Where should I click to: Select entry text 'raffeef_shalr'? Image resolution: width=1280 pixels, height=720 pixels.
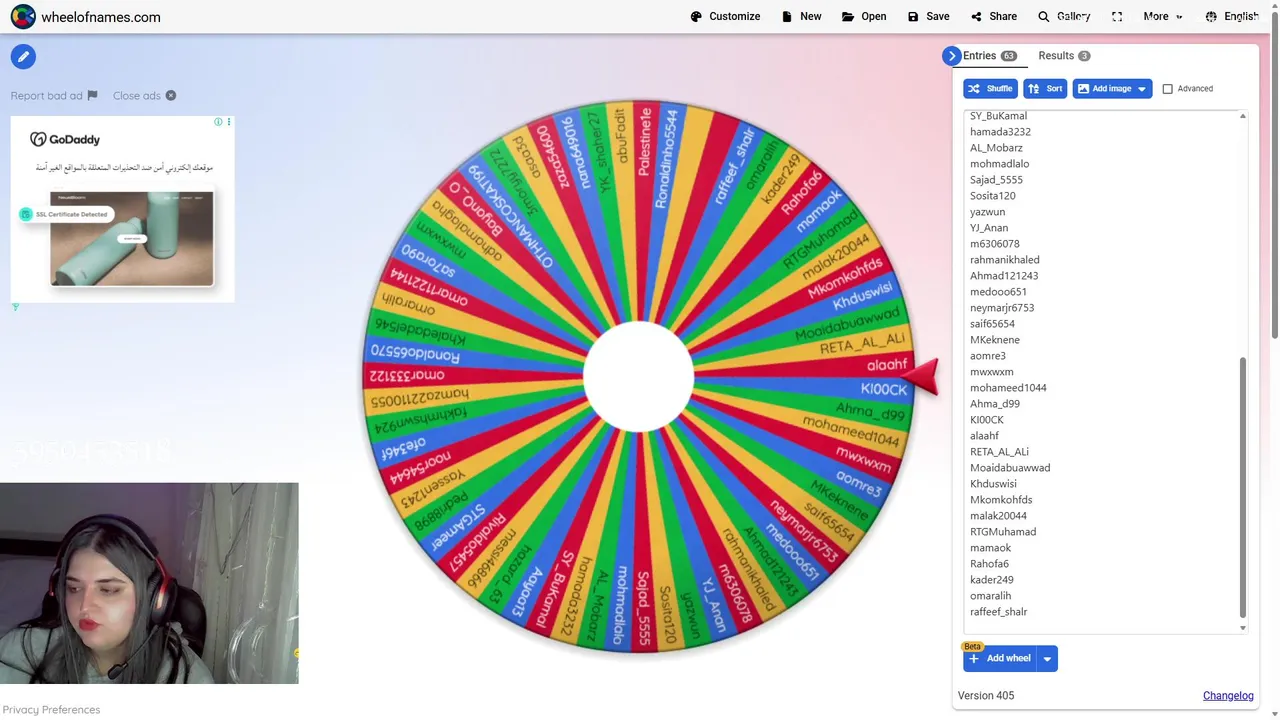(998, 612)
